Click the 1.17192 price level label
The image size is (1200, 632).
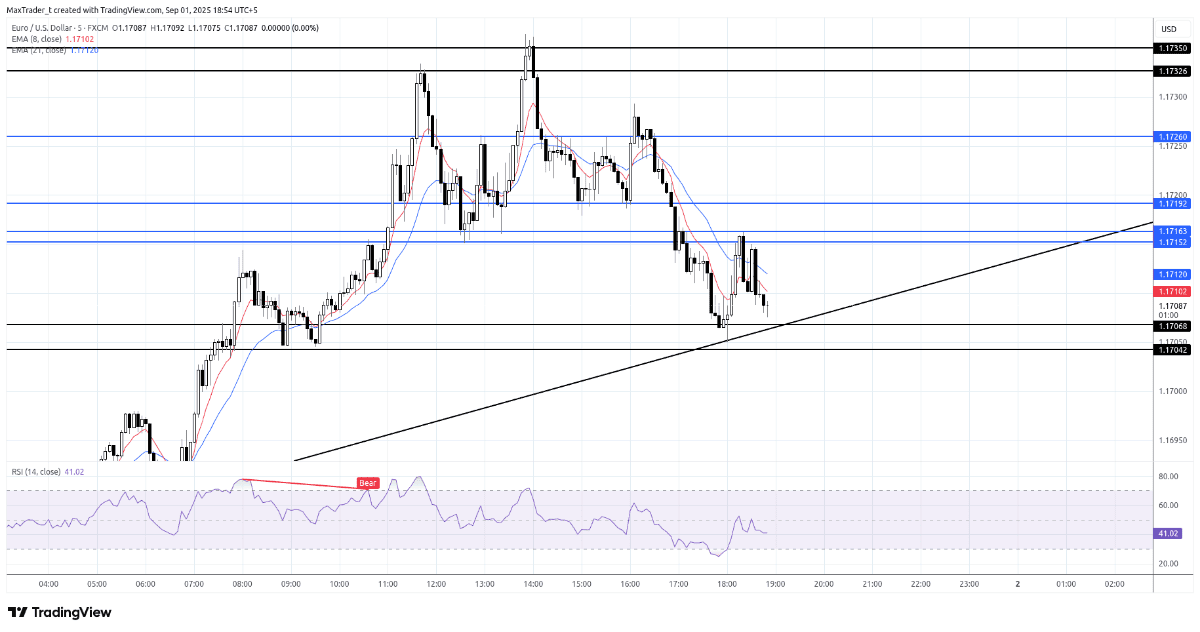pyautogui.click(x=1173, y=203)
